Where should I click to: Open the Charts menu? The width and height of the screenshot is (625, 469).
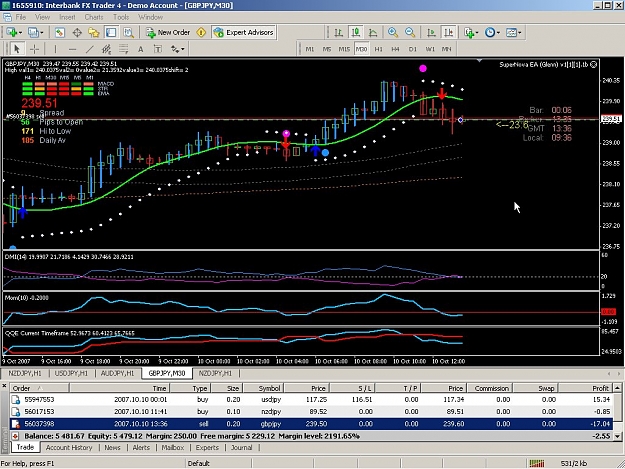94,17
